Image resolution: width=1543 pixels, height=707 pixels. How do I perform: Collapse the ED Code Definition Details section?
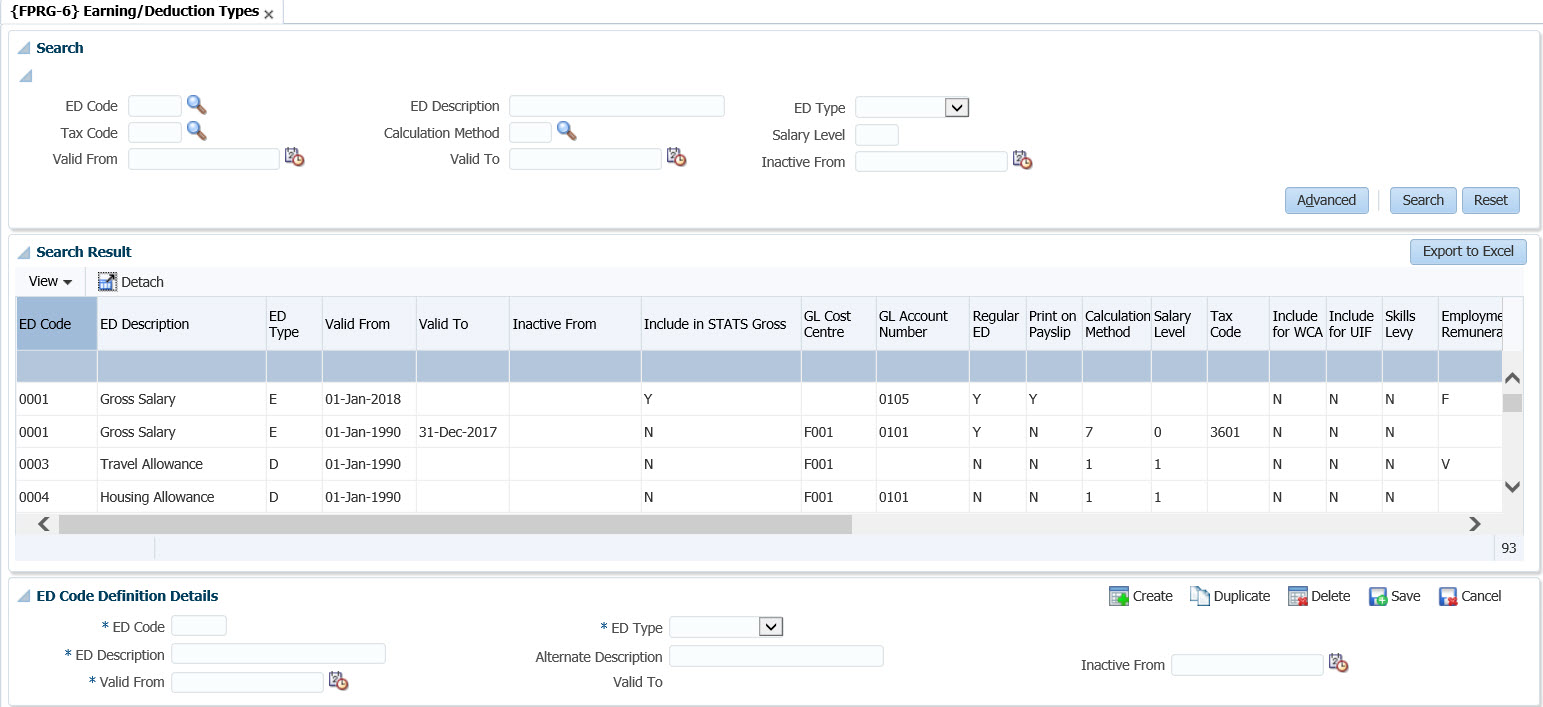(24, 597)
